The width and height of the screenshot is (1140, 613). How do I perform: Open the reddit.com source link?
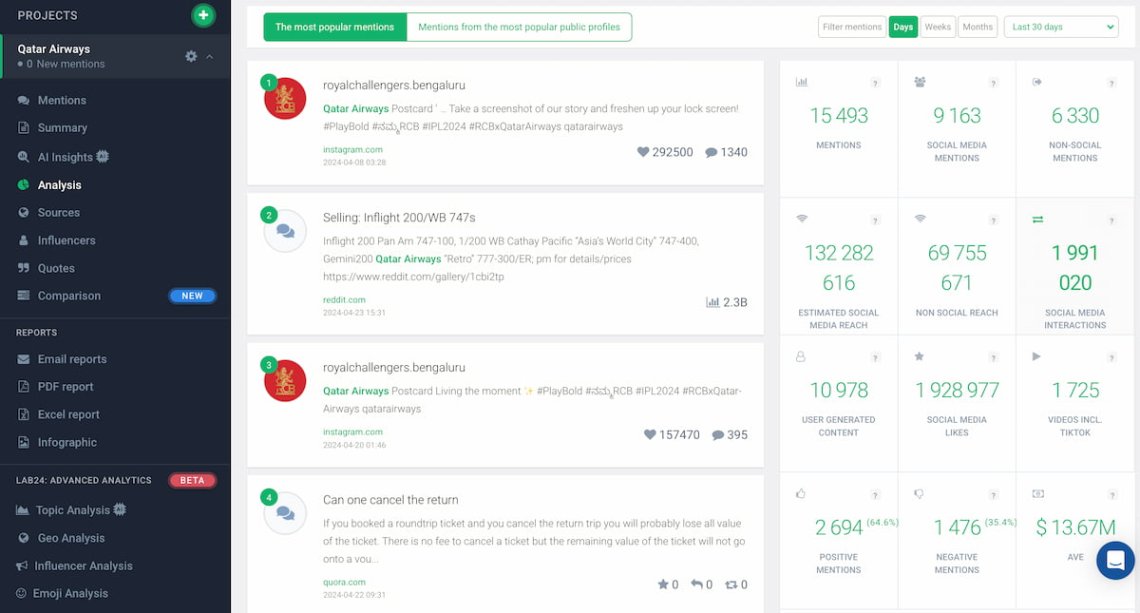click(x=344, y=300)
